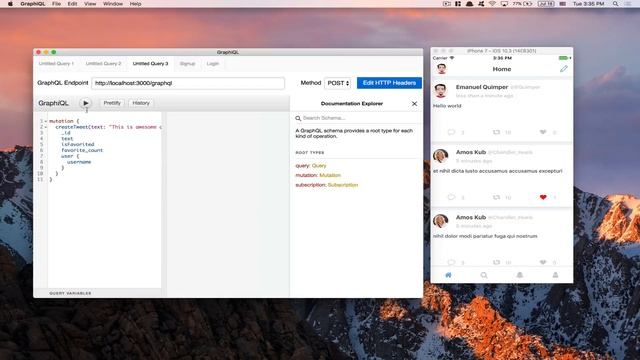The width and height of the screenshot is (640, 360).
Task: Tap the profile avatar in simulator header
Action: point(441,69)
